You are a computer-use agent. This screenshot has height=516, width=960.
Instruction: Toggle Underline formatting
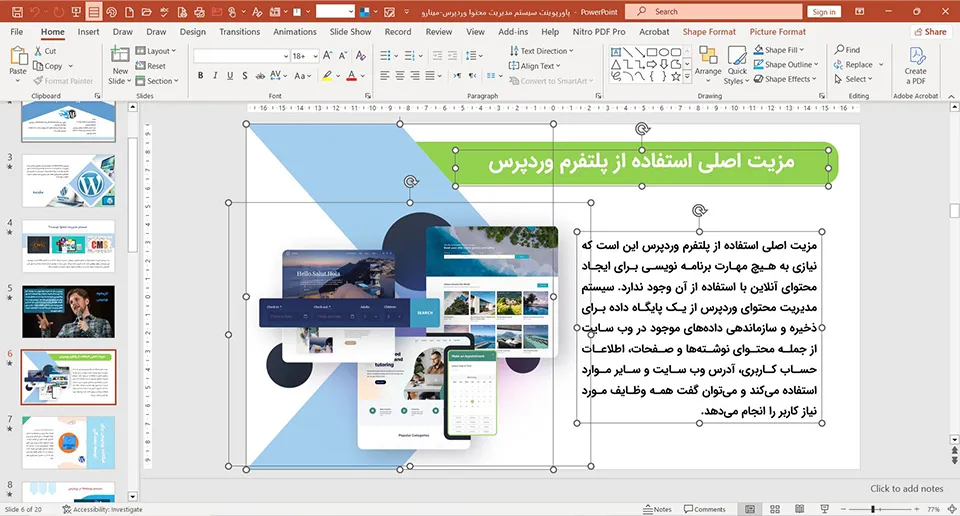coord(230,76)
